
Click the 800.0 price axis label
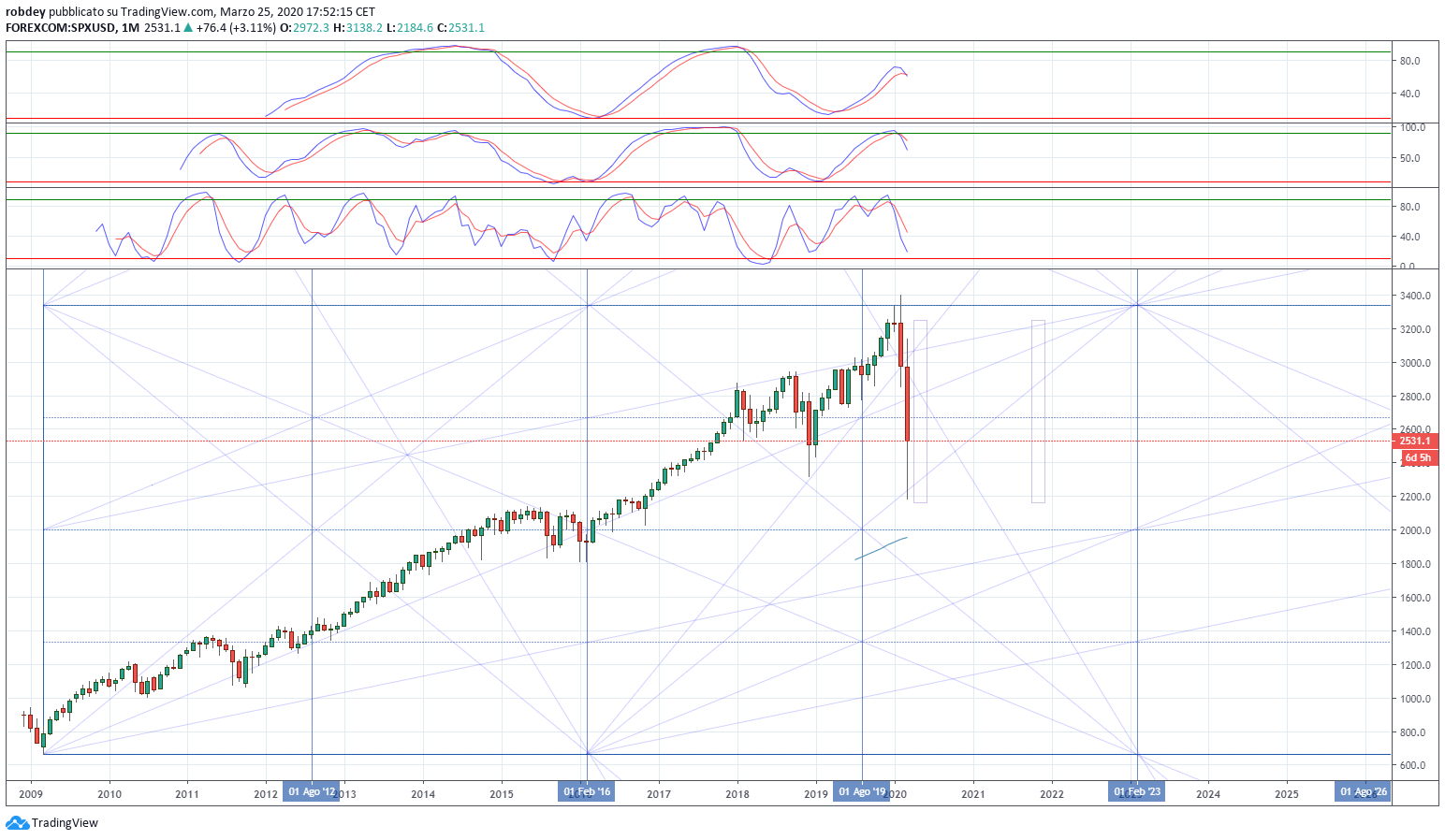coord(1412,732)
